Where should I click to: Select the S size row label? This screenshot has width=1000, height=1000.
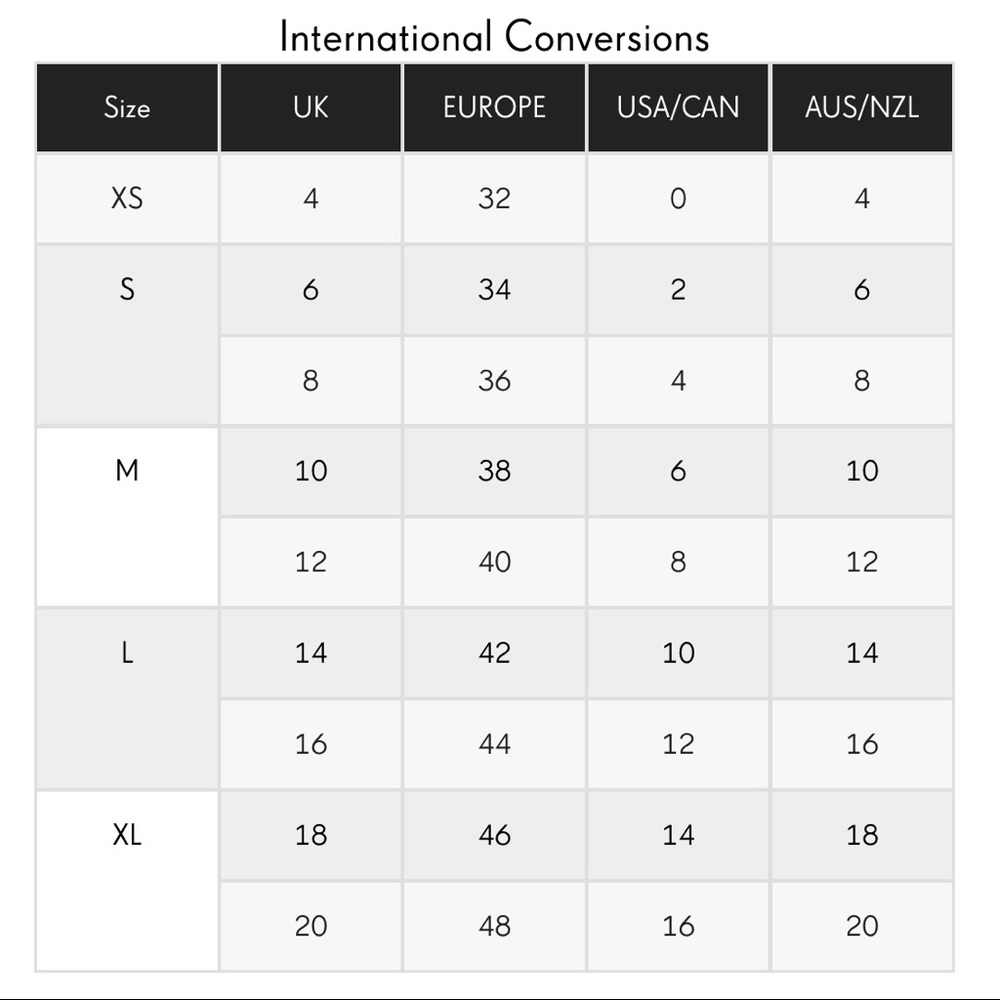(x=127, y=289)
